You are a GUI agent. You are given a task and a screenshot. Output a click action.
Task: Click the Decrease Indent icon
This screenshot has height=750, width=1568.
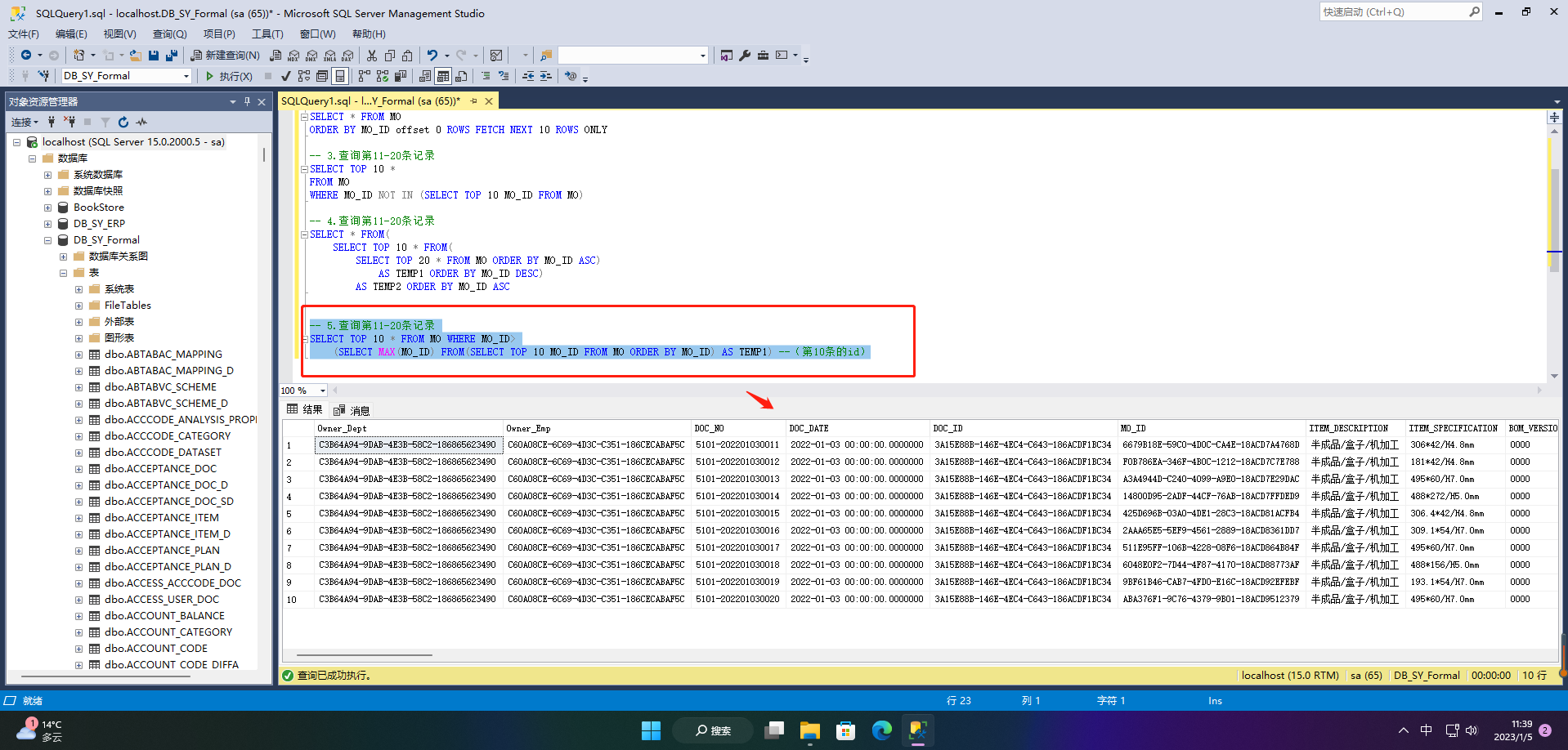point(528,76)
